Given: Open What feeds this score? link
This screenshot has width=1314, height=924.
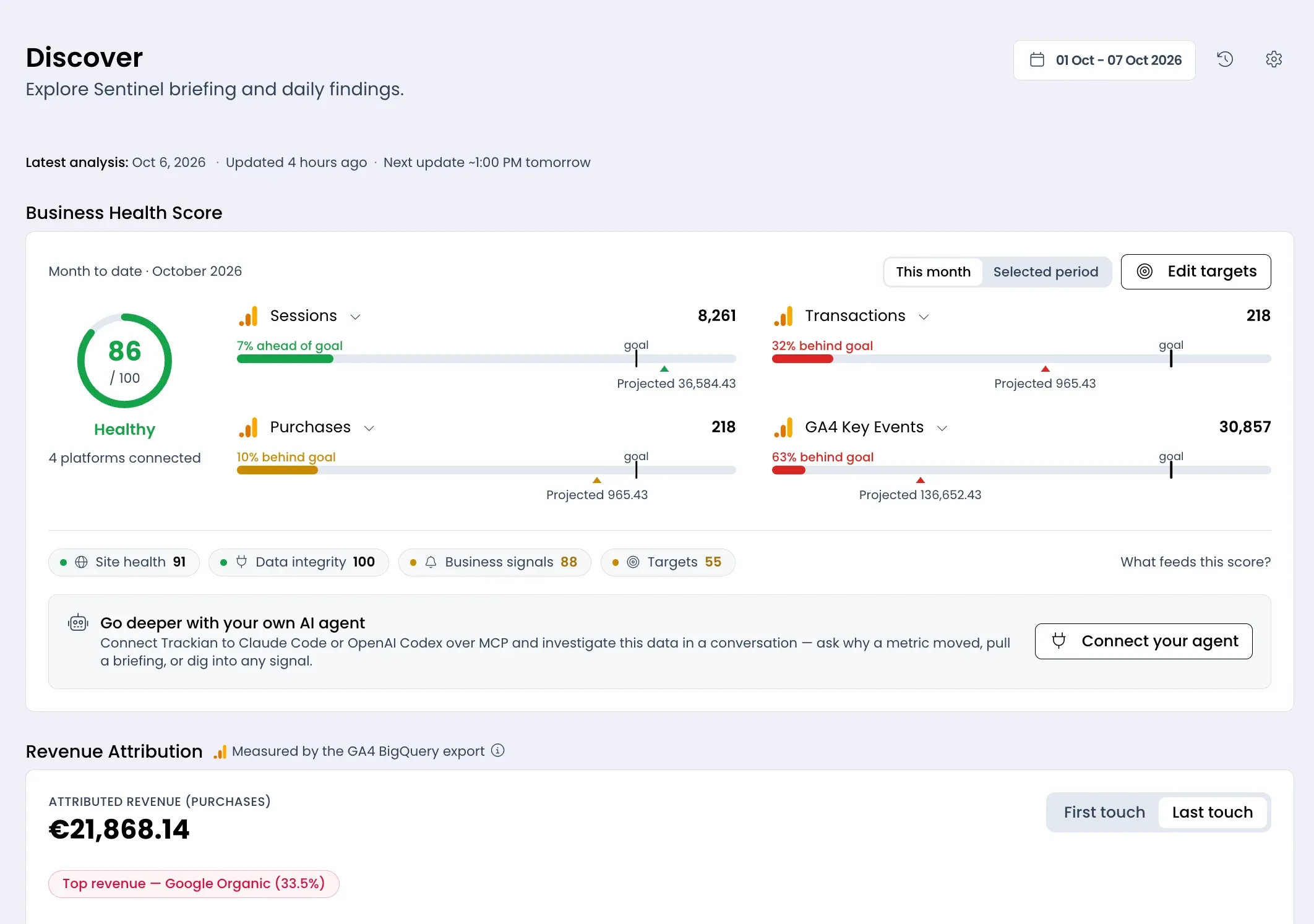Looking at the screenshot, I should point(1195,562).
